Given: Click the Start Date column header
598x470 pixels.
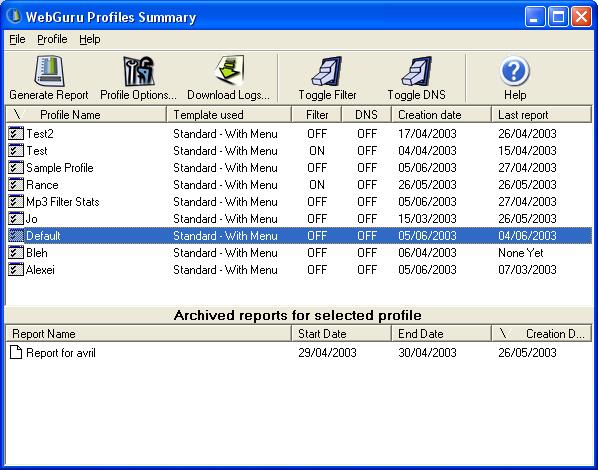Looking at the screenshot, I should click(341, 334).
